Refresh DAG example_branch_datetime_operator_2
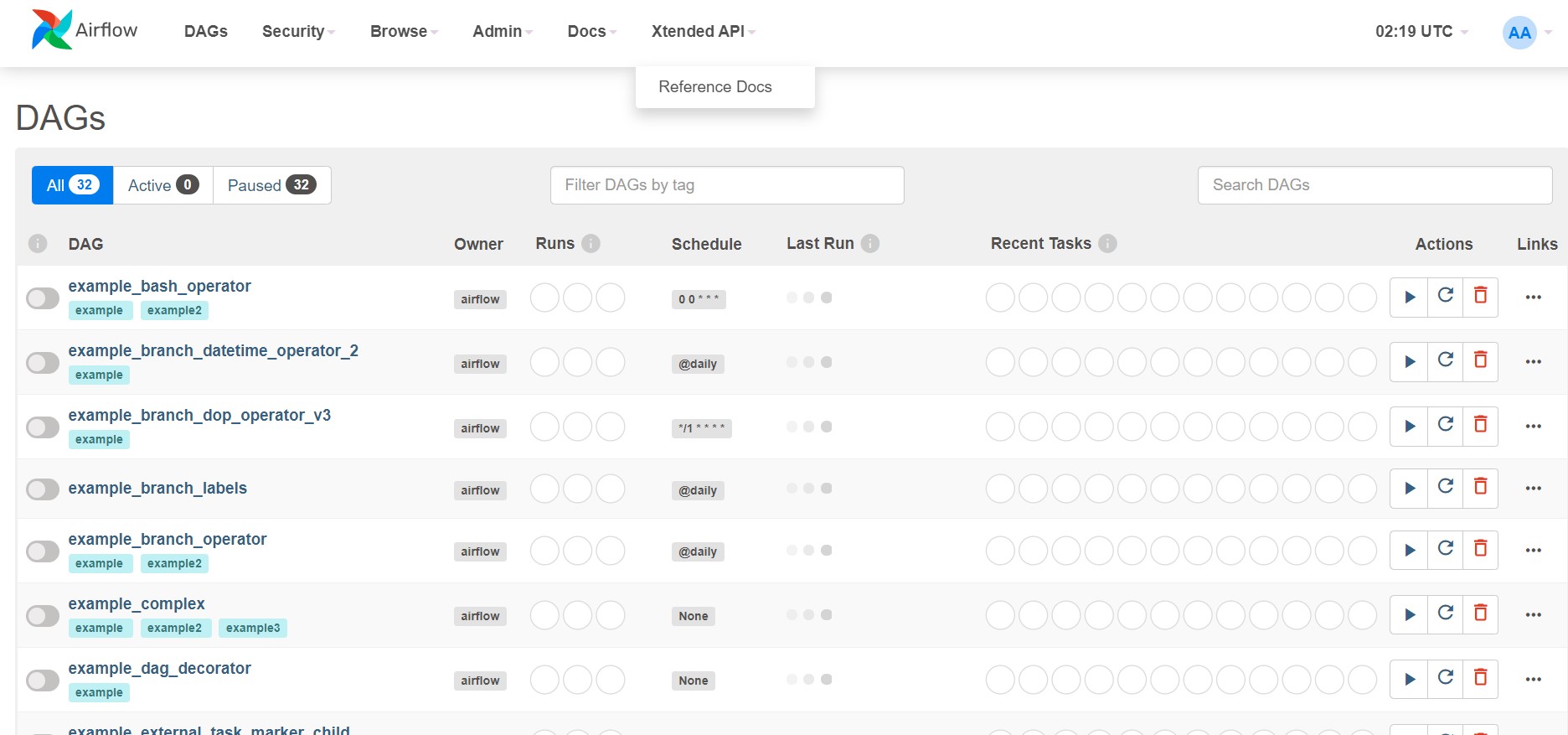1568x735 pixels. [1445, 361]
